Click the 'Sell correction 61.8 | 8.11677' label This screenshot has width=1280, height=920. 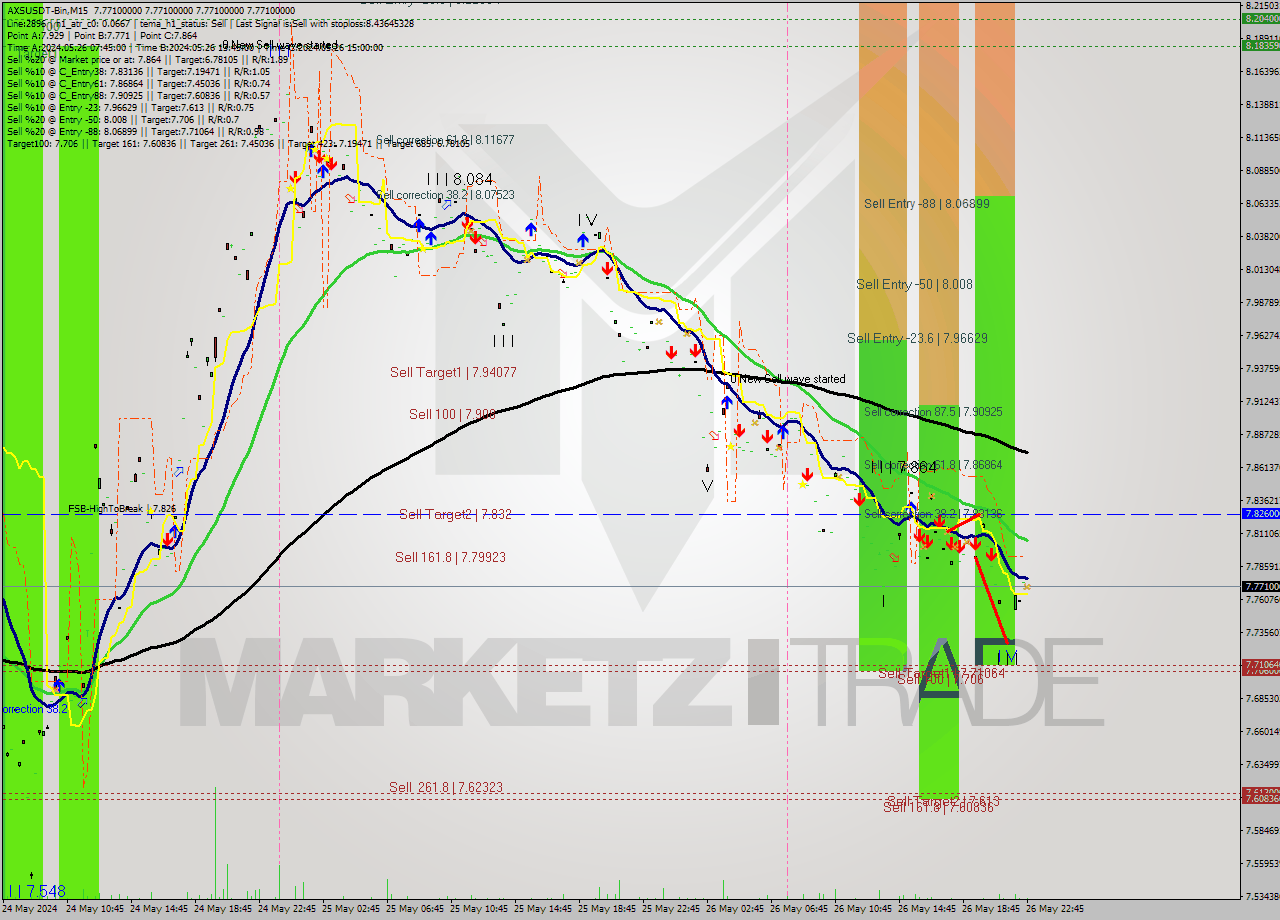445,140
